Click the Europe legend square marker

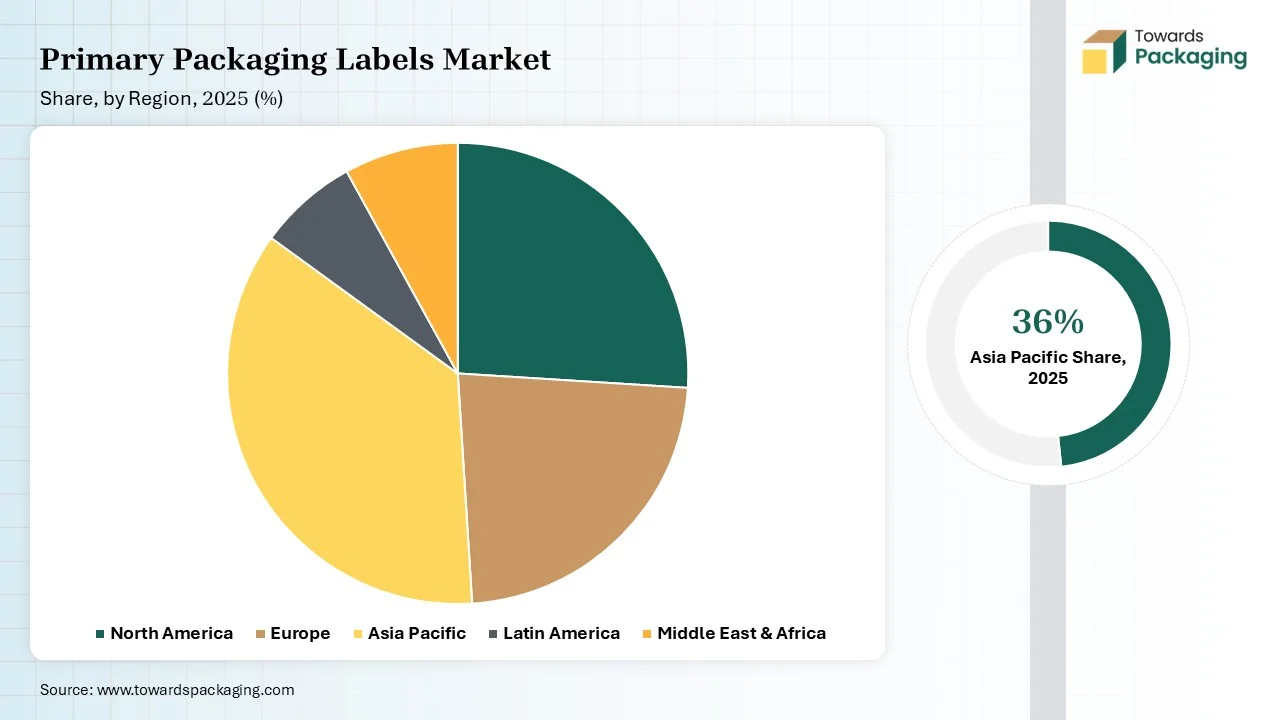tap(261, 634)
